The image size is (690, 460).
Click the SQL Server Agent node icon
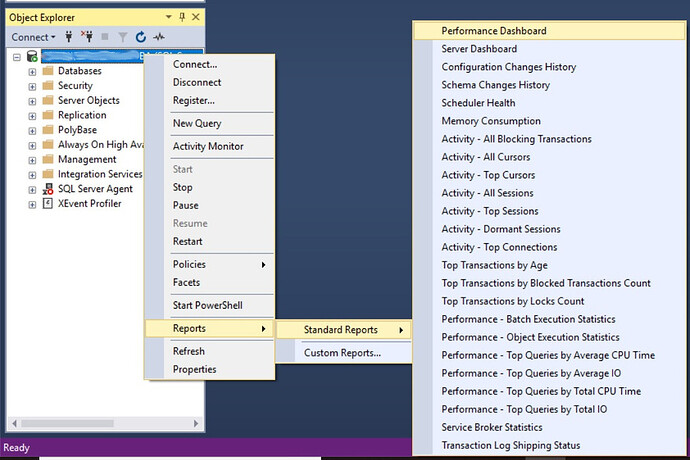(x=48, y=189)
